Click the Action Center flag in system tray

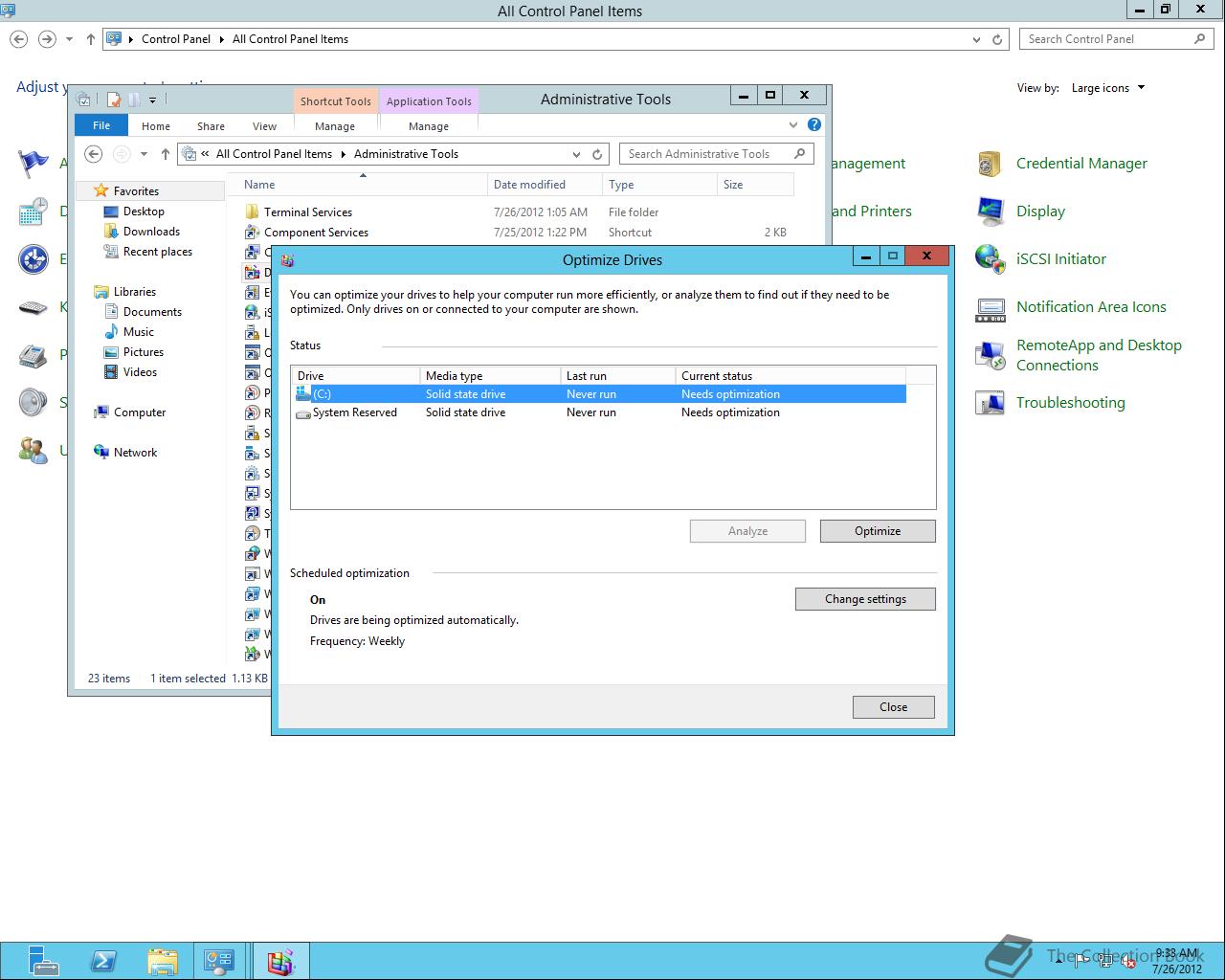point(1083,960)
